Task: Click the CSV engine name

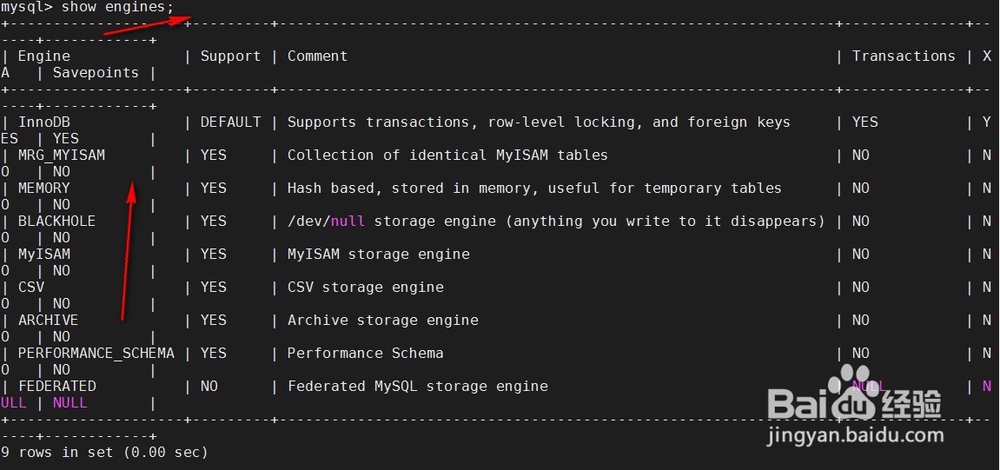Action: pos(31,287)
